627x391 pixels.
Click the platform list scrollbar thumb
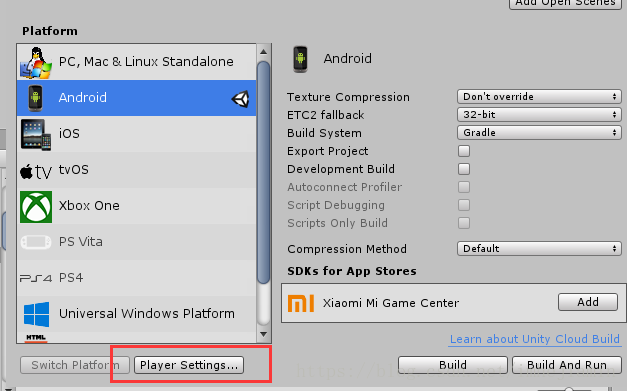[264, 173]
